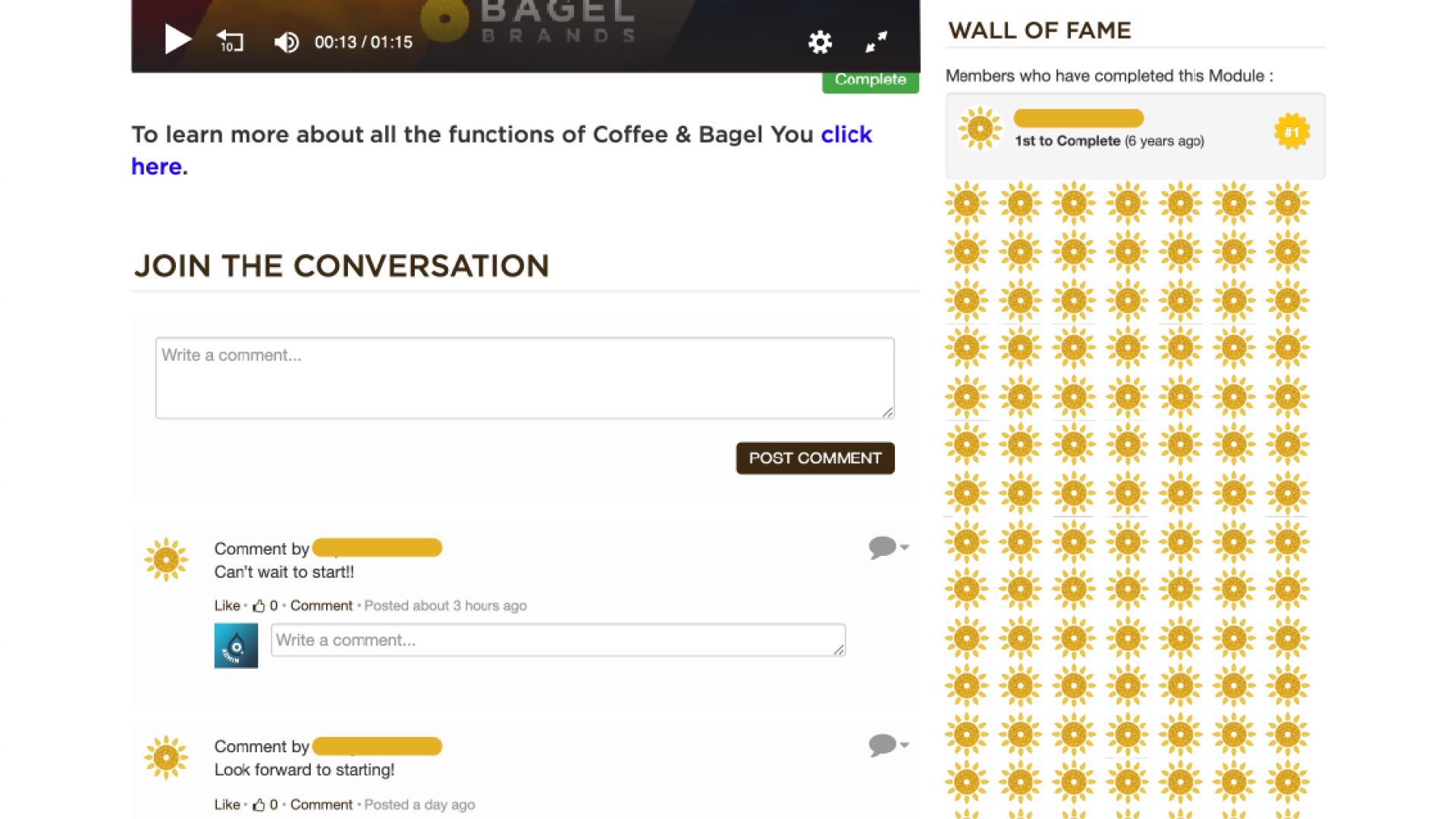Click thumbs-up icon on first comment
The height and width of the screenshot is (819, 1456).
(259, 605)
